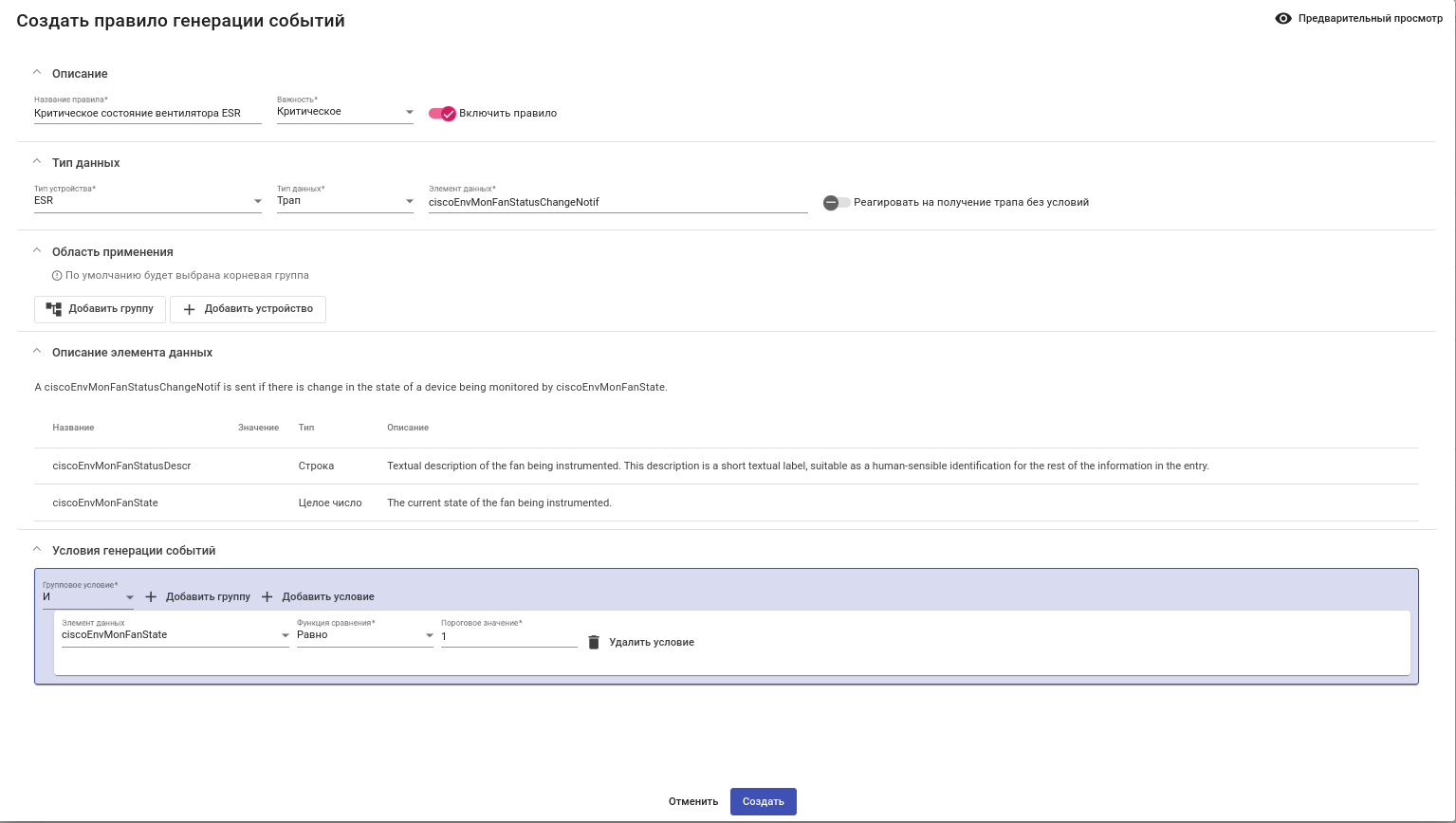Collapse the Описание section
This screenshot has height=823, width=1456.
[37, 73]
